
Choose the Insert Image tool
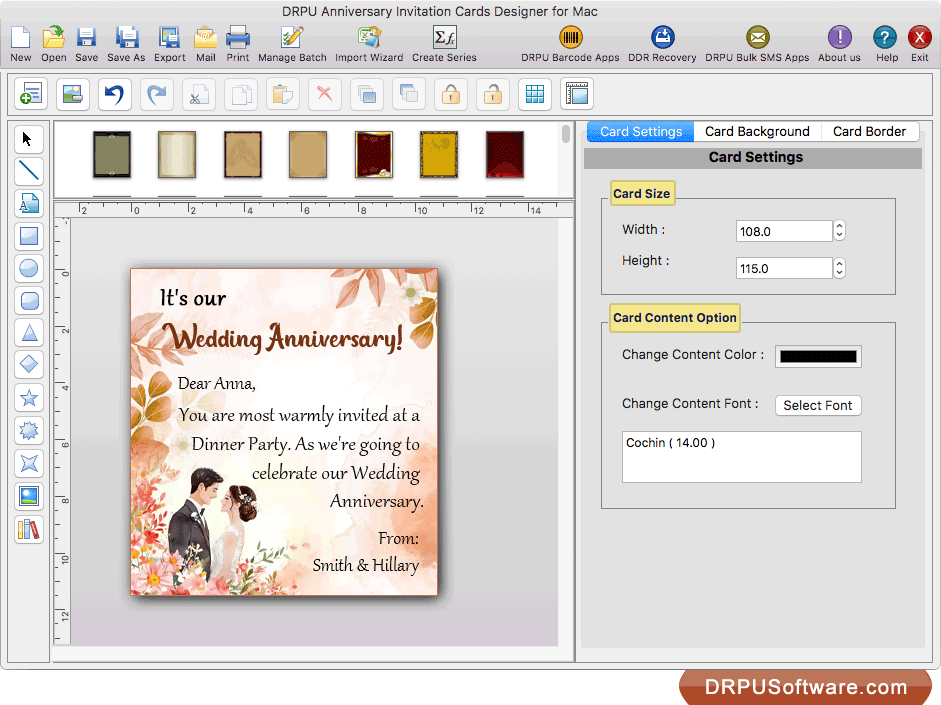[28, 496]
